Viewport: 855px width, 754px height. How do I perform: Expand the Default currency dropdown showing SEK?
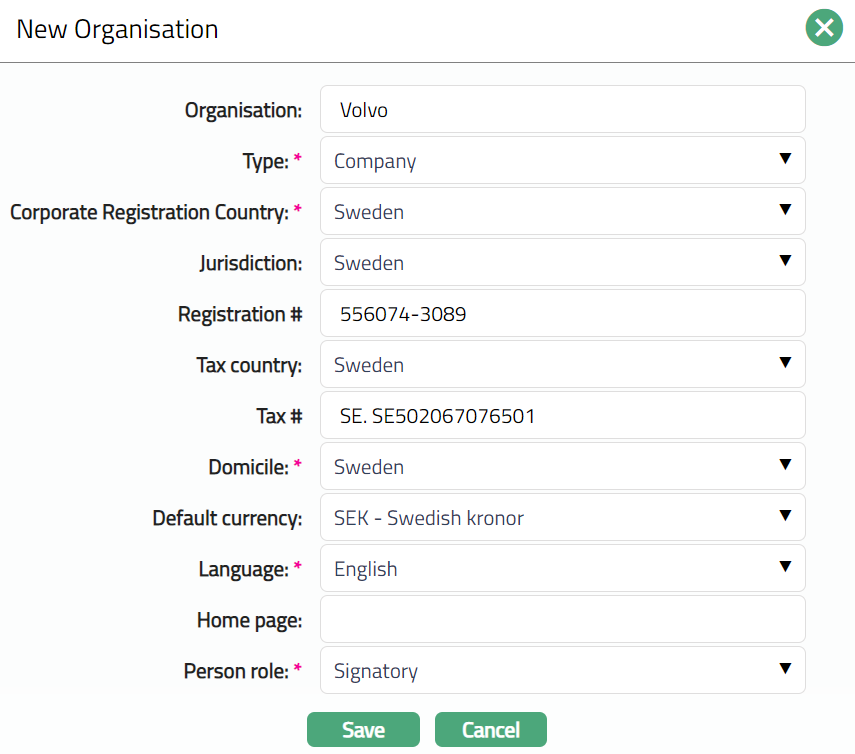click(x=562, y=518)
